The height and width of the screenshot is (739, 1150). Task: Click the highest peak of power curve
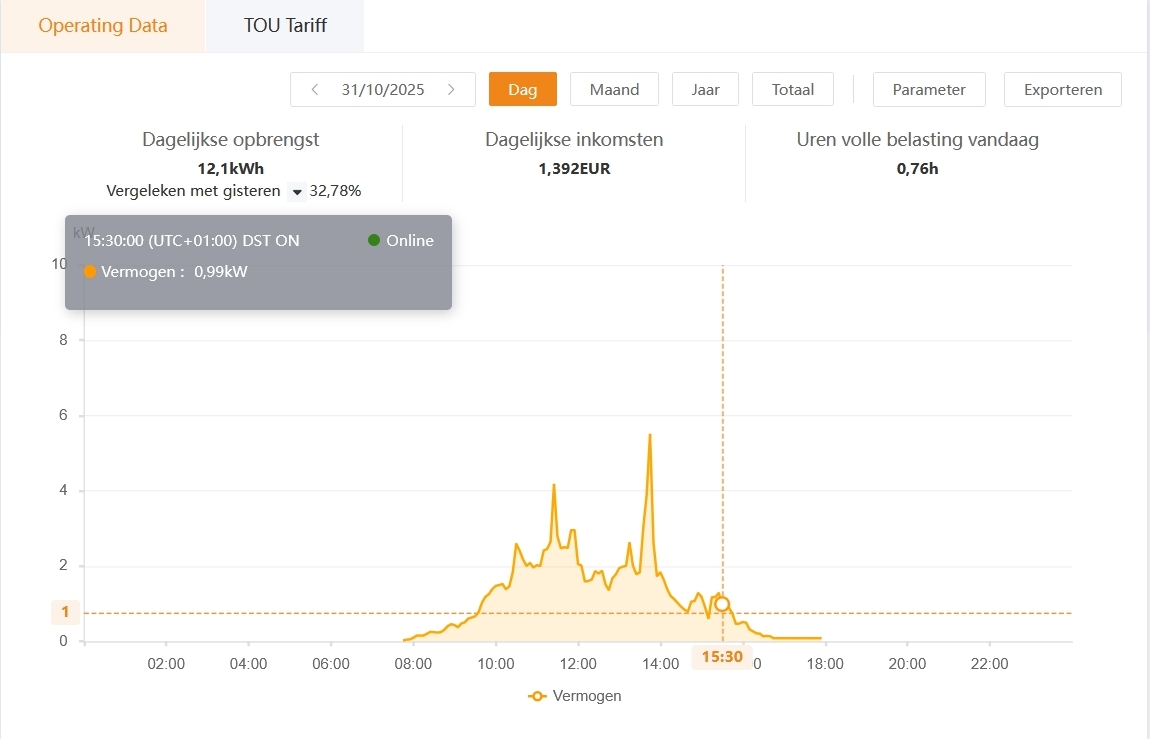coord(650,435)
